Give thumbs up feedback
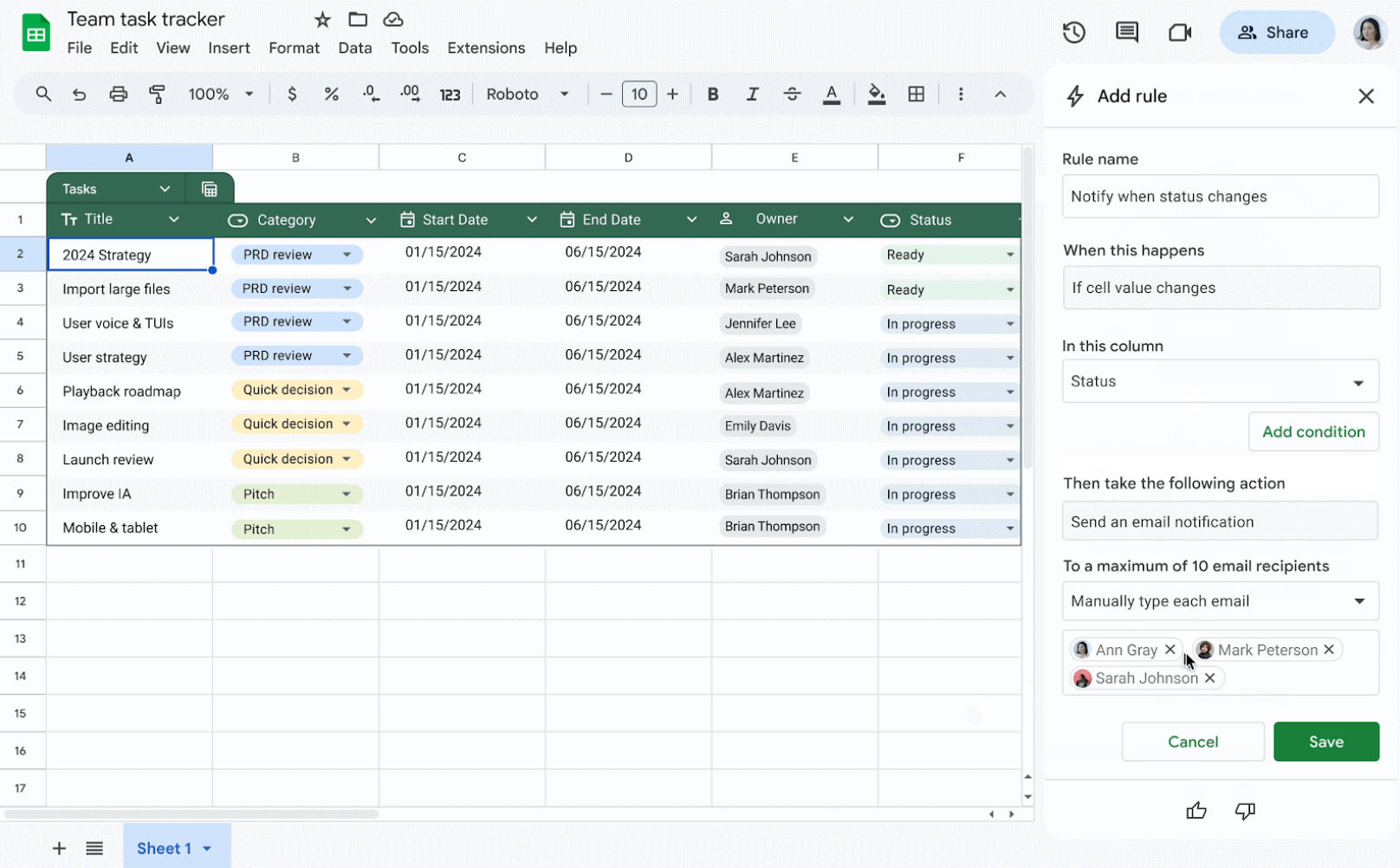The height and width of the screenshot is (868, 1400). (1196, 811)
